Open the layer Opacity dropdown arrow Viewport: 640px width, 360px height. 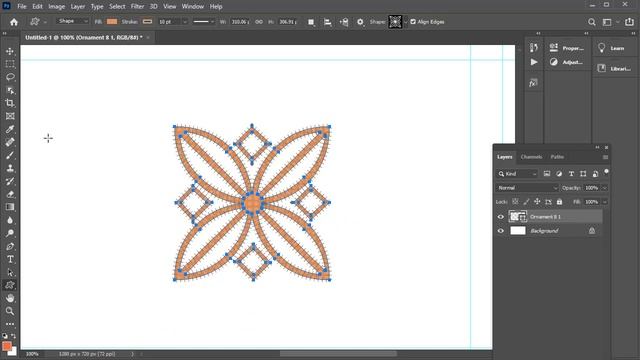(604, 188)
